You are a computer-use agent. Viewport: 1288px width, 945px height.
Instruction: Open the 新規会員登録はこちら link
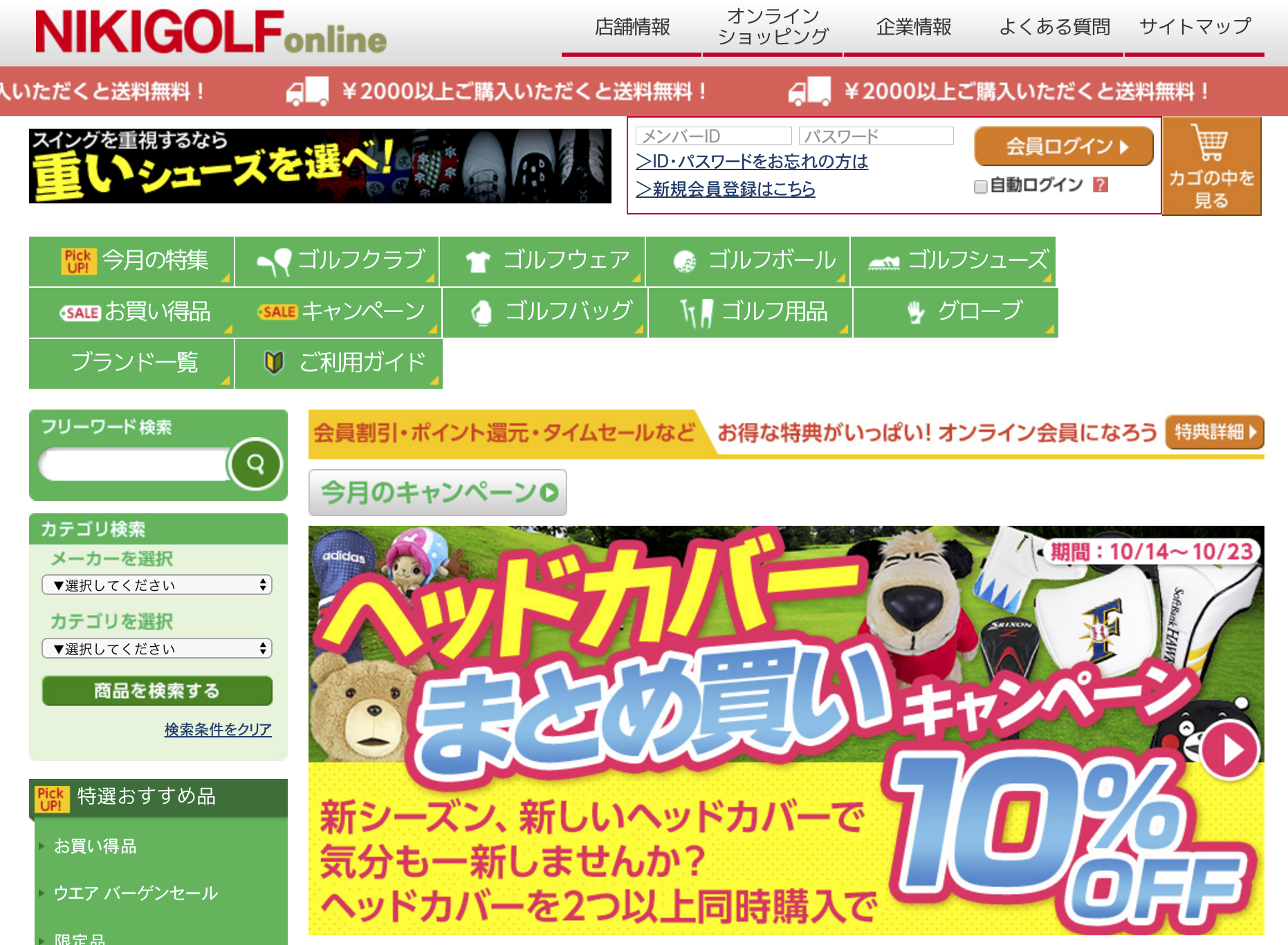point(726,189)
